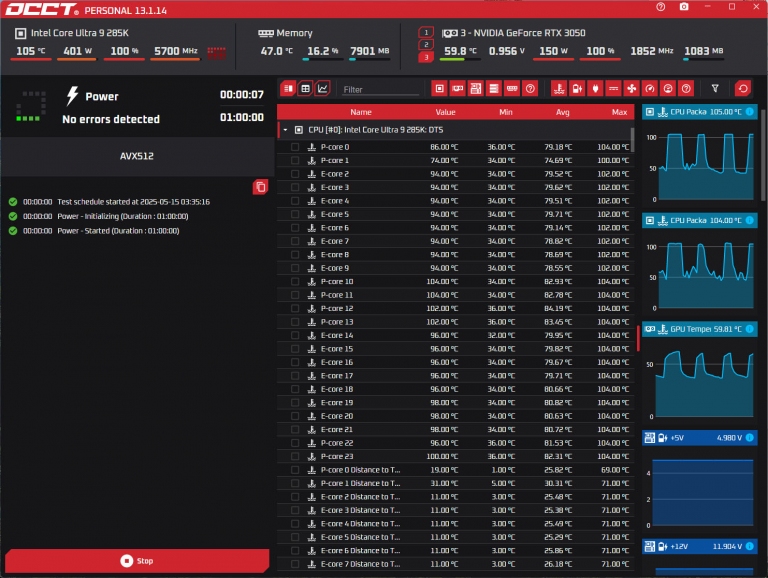Toggle the power plug sensor type filter

pos(595,89)
